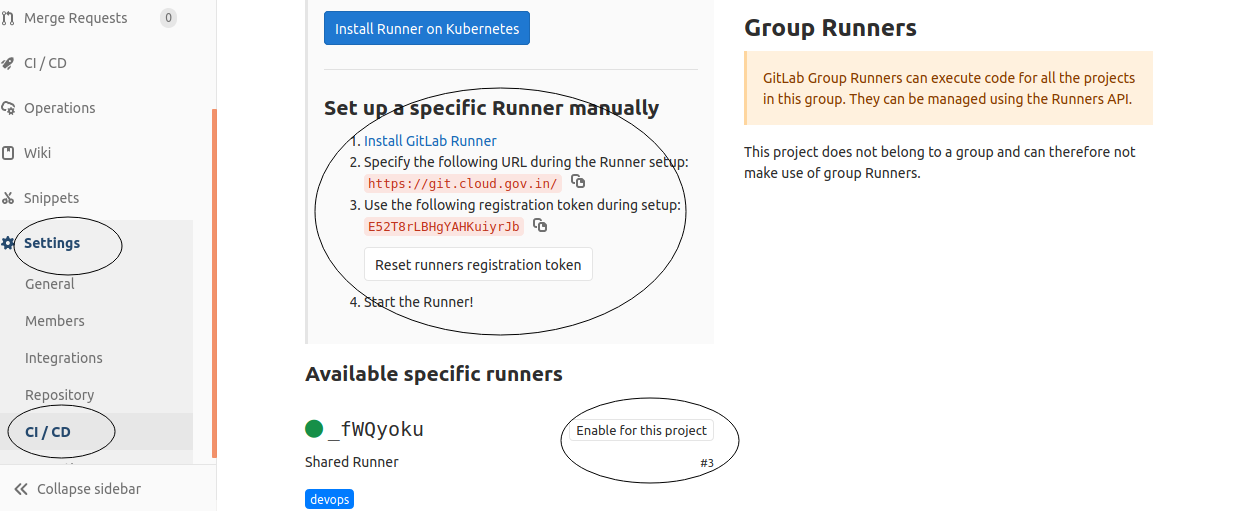The width and height of the screenshot is (1260, 511).
Task: Click the Merge Requests count badge
Action: pyautogui.click(x=168, y=18)
